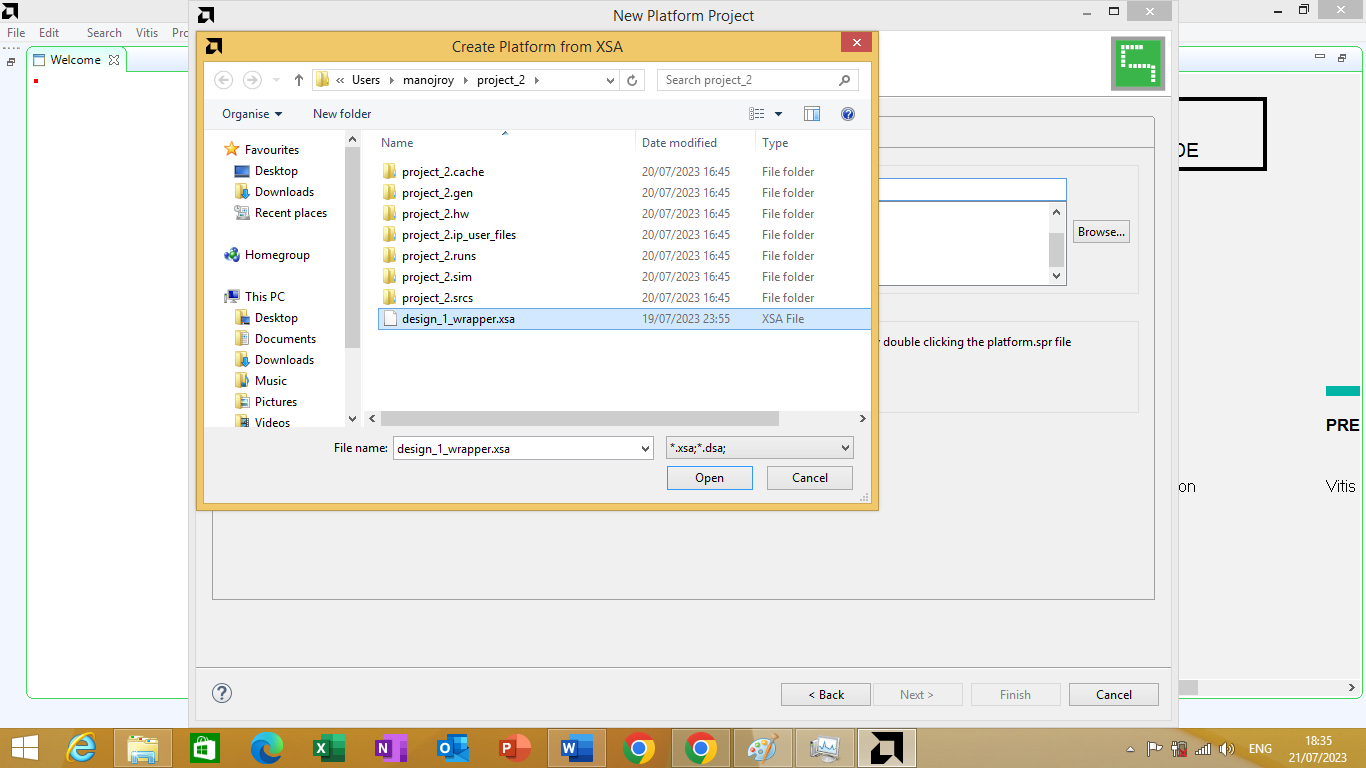This screenshot has height=768, width=1366.
Task: Click Open to load the XSA
Action: [x=710, y=478]
